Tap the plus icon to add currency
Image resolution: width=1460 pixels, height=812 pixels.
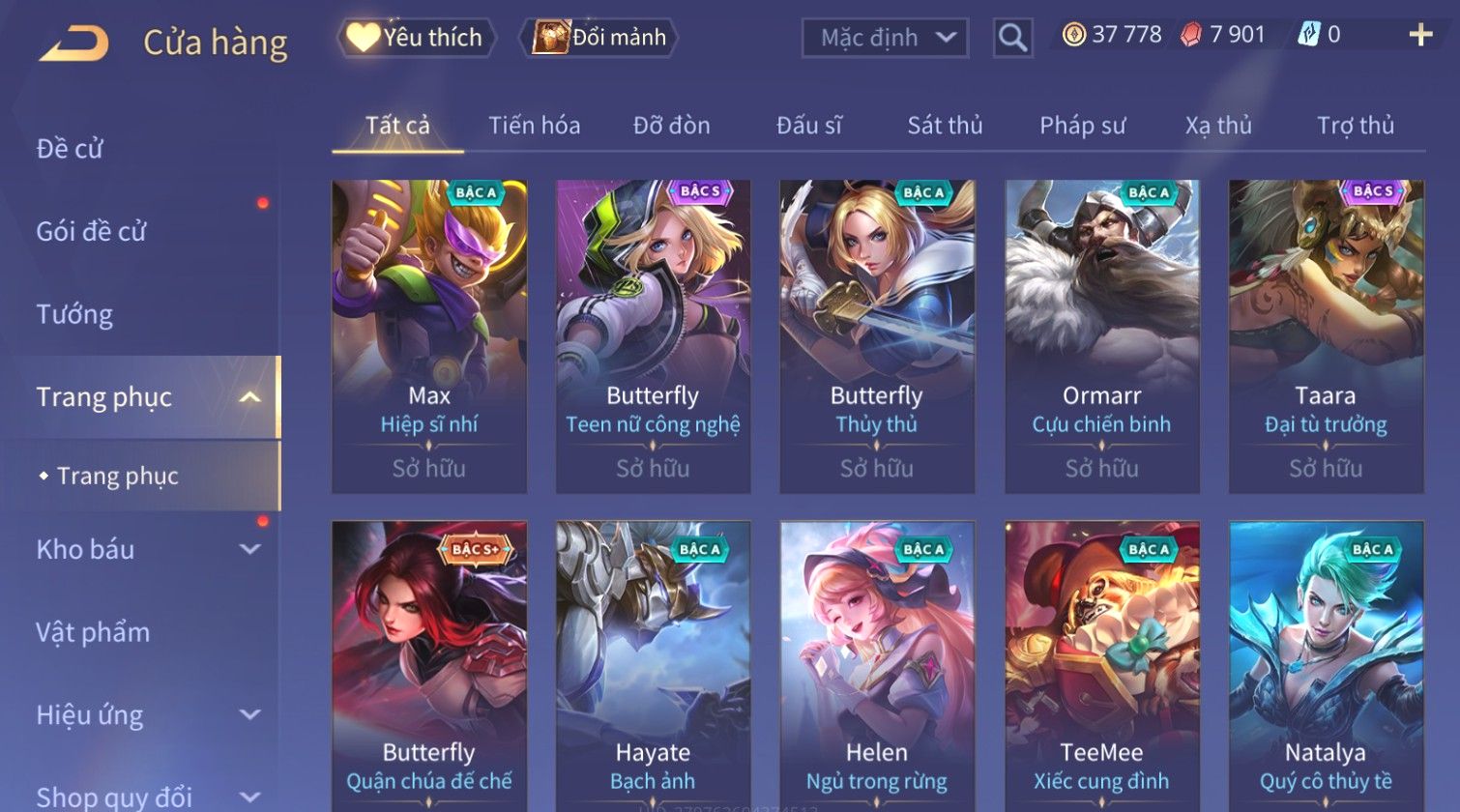(x=1420, y=36)
